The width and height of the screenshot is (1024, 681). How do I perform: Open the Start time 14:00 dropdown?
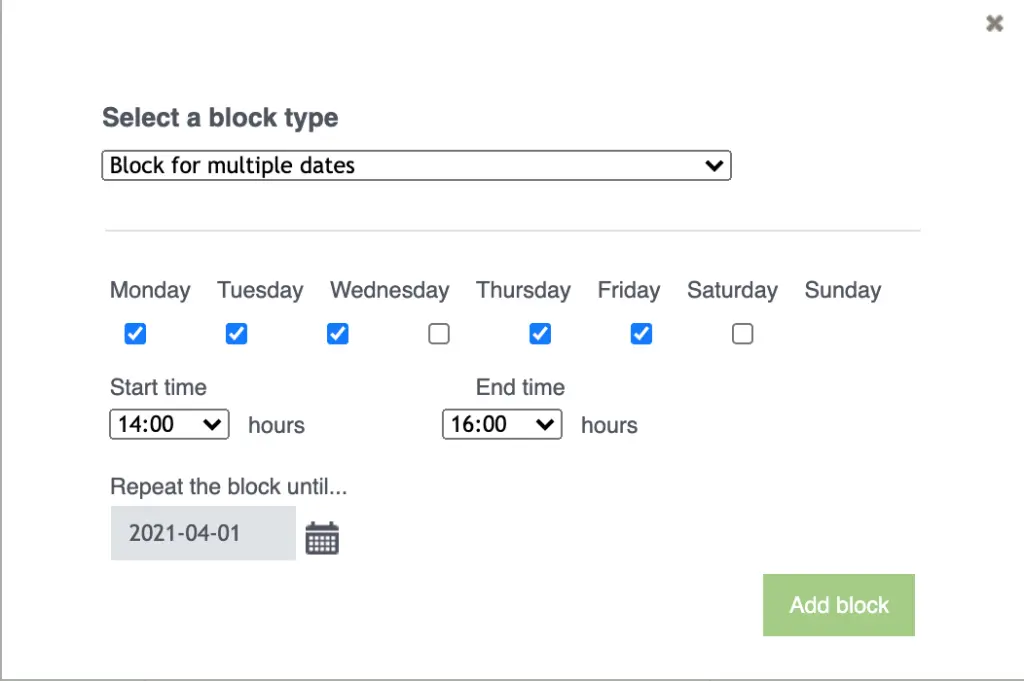coord(169,424)
